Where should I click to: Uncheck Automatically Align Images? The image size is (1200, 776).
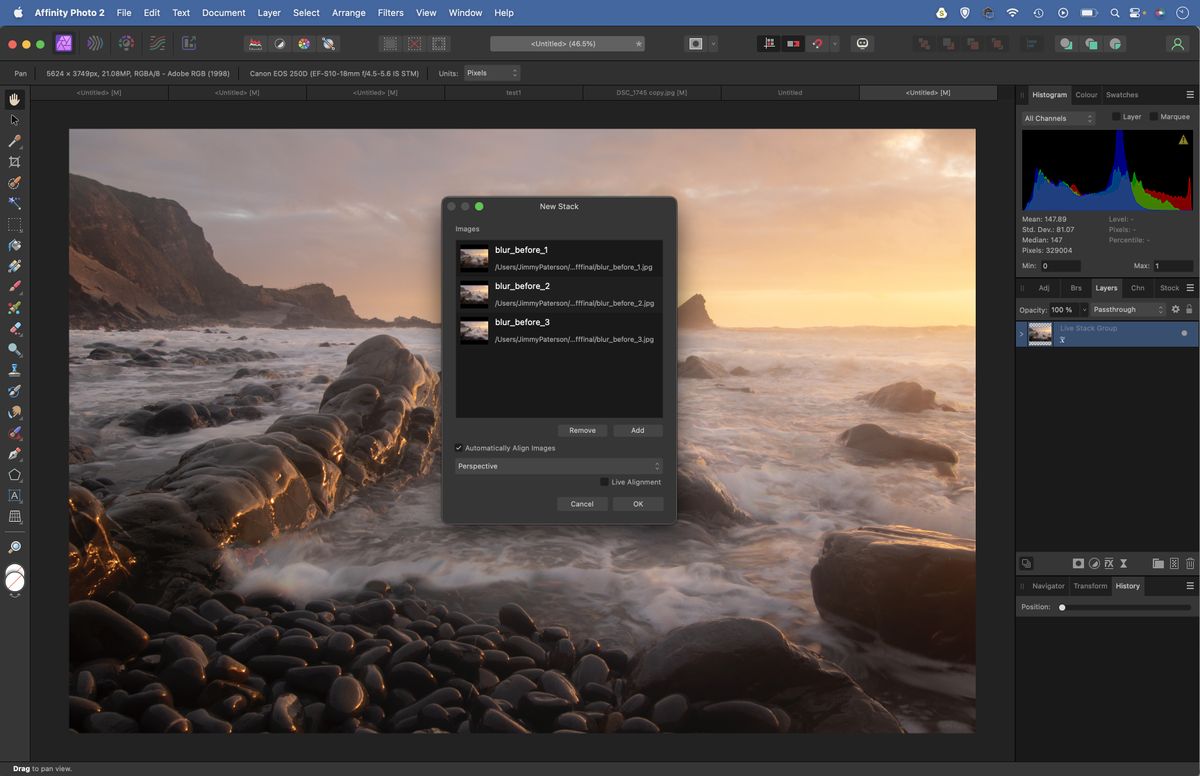(459, 448)
